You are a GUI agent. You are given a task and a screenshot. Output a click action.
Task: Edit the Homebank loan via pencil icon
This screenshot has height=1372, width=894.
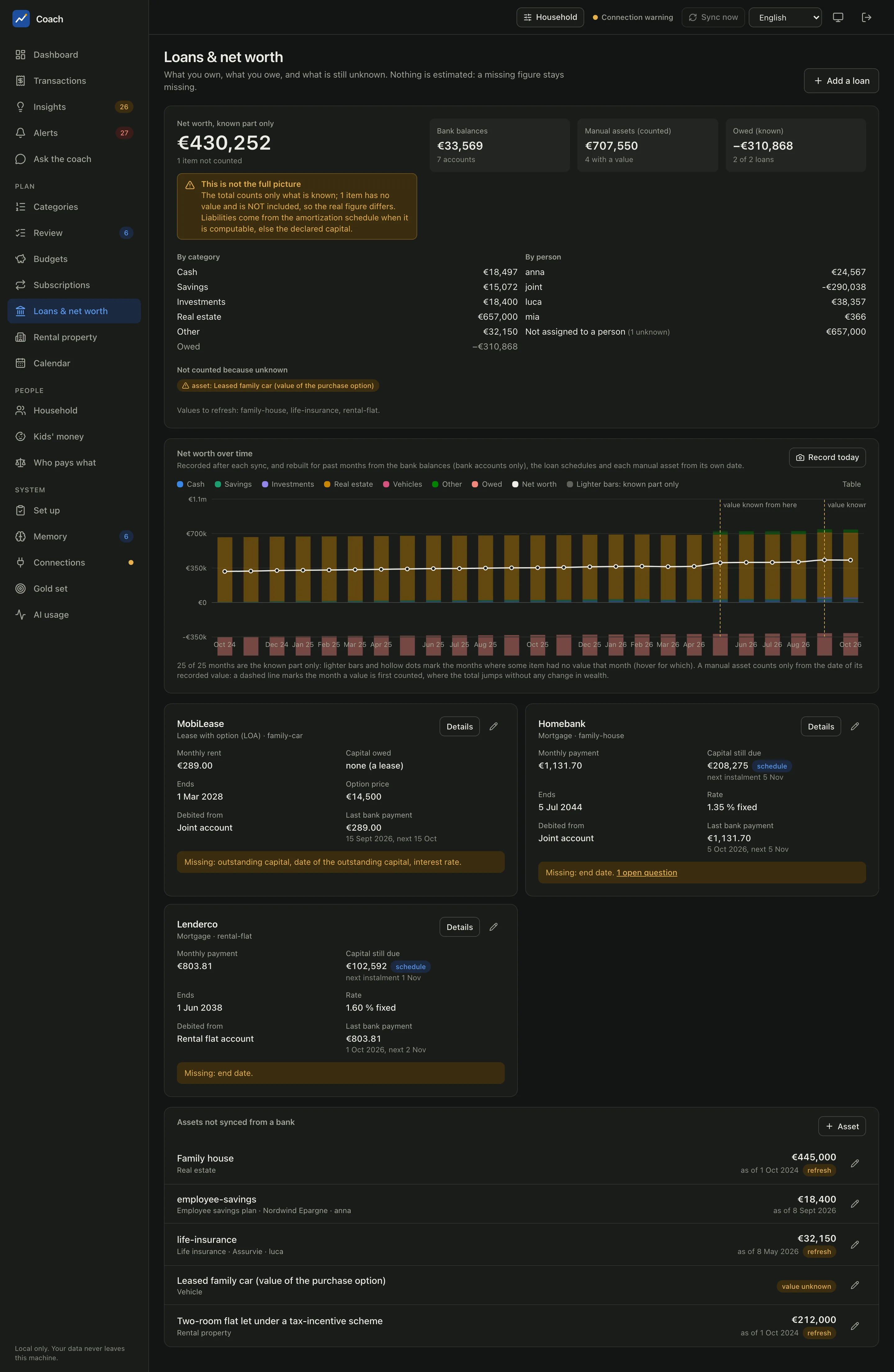[855, 726]
